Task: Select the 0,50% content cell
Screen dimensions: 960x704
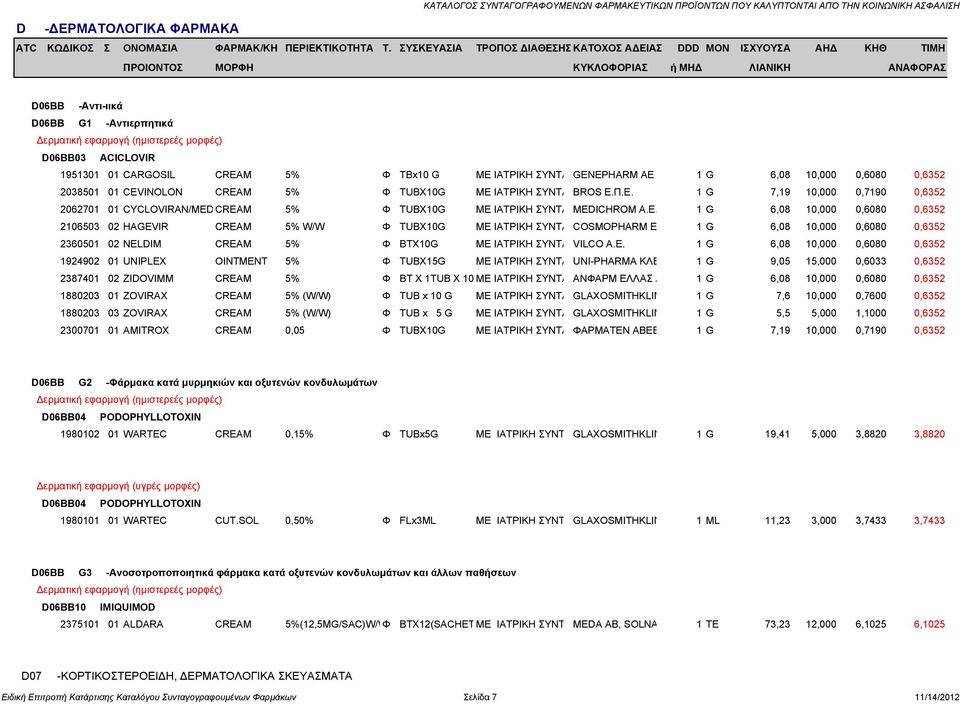Action: pos(299,520)
